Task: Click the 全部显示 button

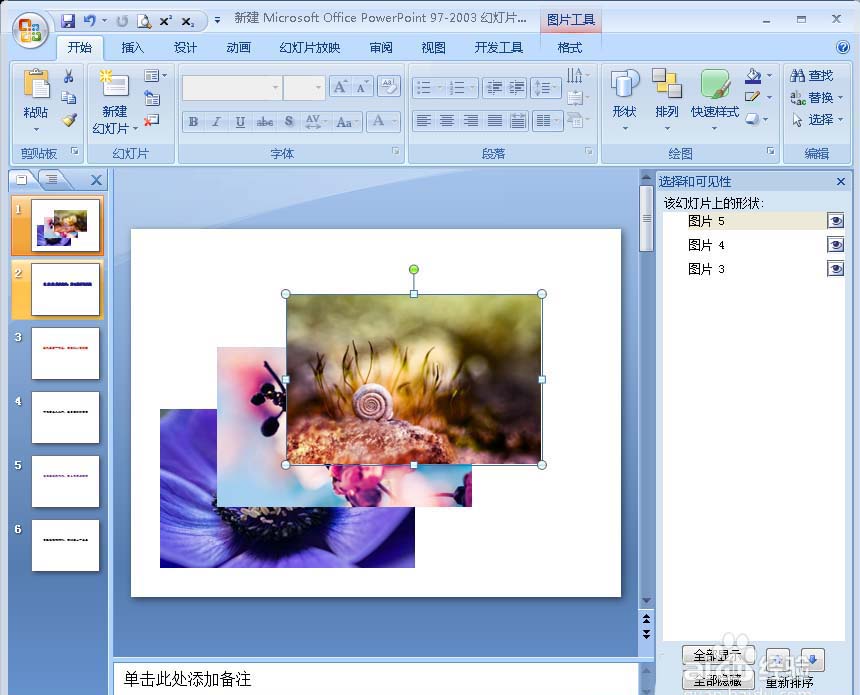Action: [x=718, y=656]
